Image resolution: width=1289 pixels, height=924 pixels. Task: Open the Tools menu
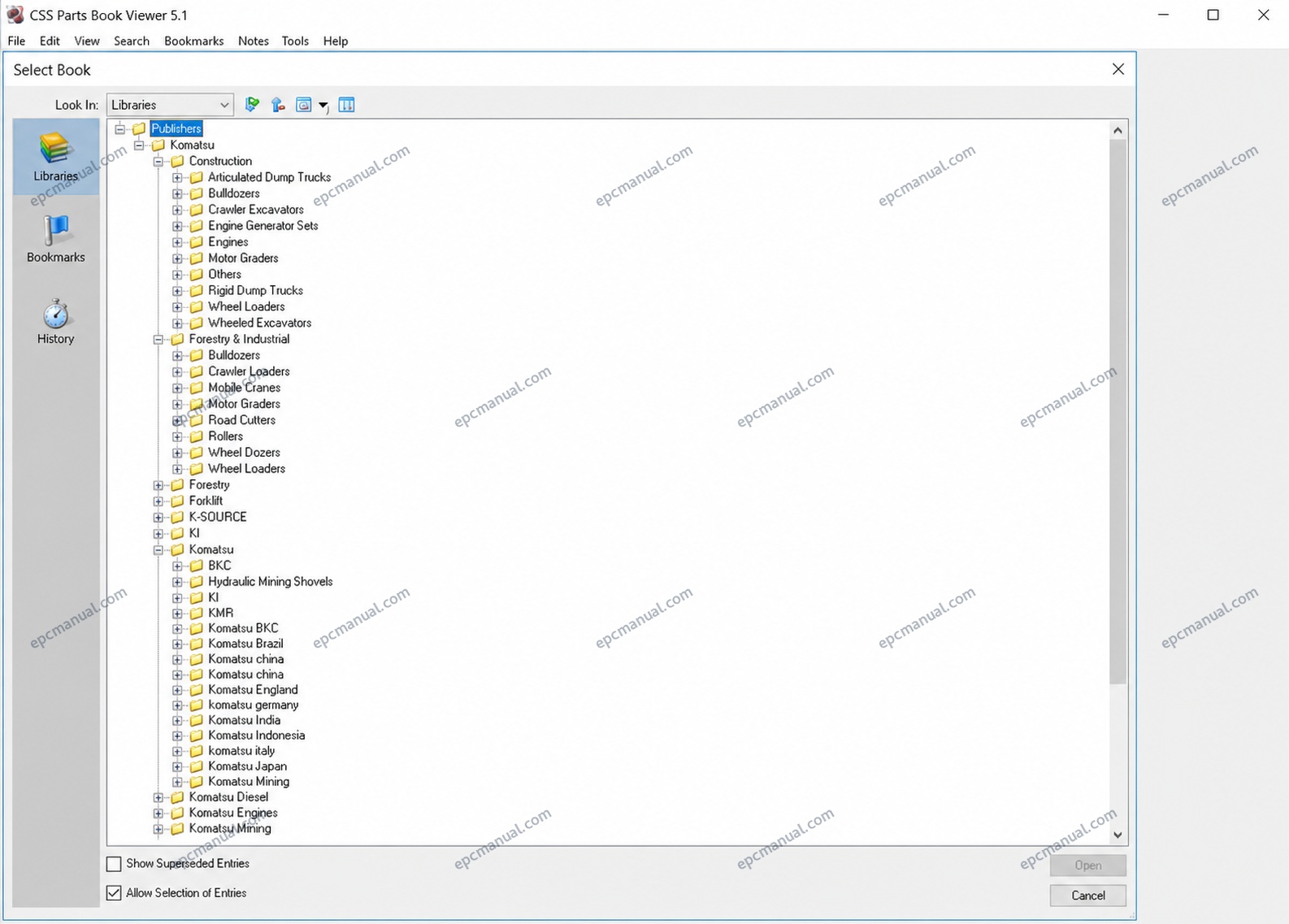tap(295, 41)
